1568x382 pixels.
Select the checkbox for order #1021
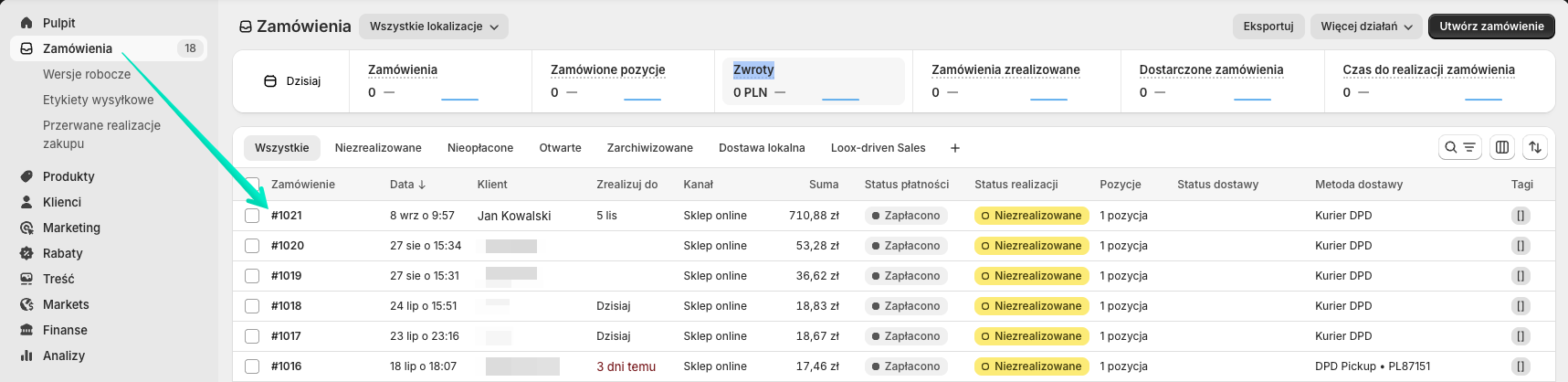252,216
